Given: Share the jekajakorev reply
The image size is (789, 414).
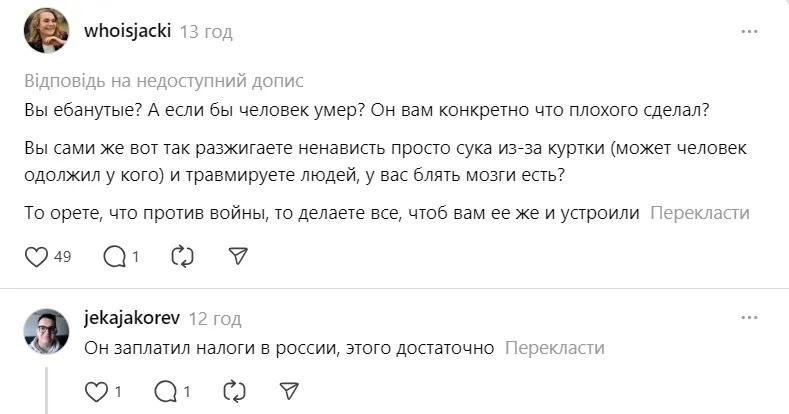Looking at the screenshot, I should click(x=289, y=391).
